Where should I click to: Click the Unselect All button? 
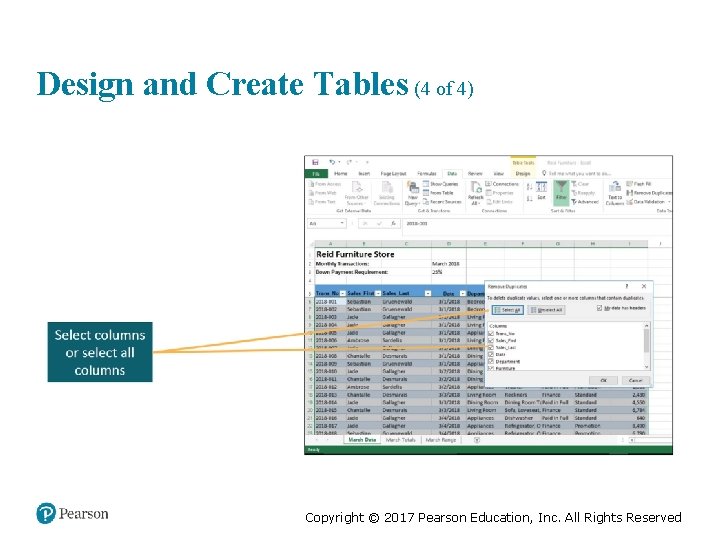point(546,310)
